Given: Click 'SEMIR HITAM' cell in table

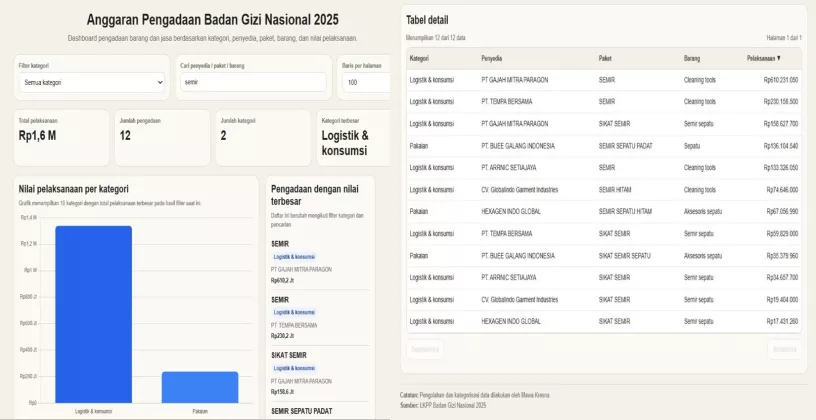Looking at the screenshot, I should (615, 190).
